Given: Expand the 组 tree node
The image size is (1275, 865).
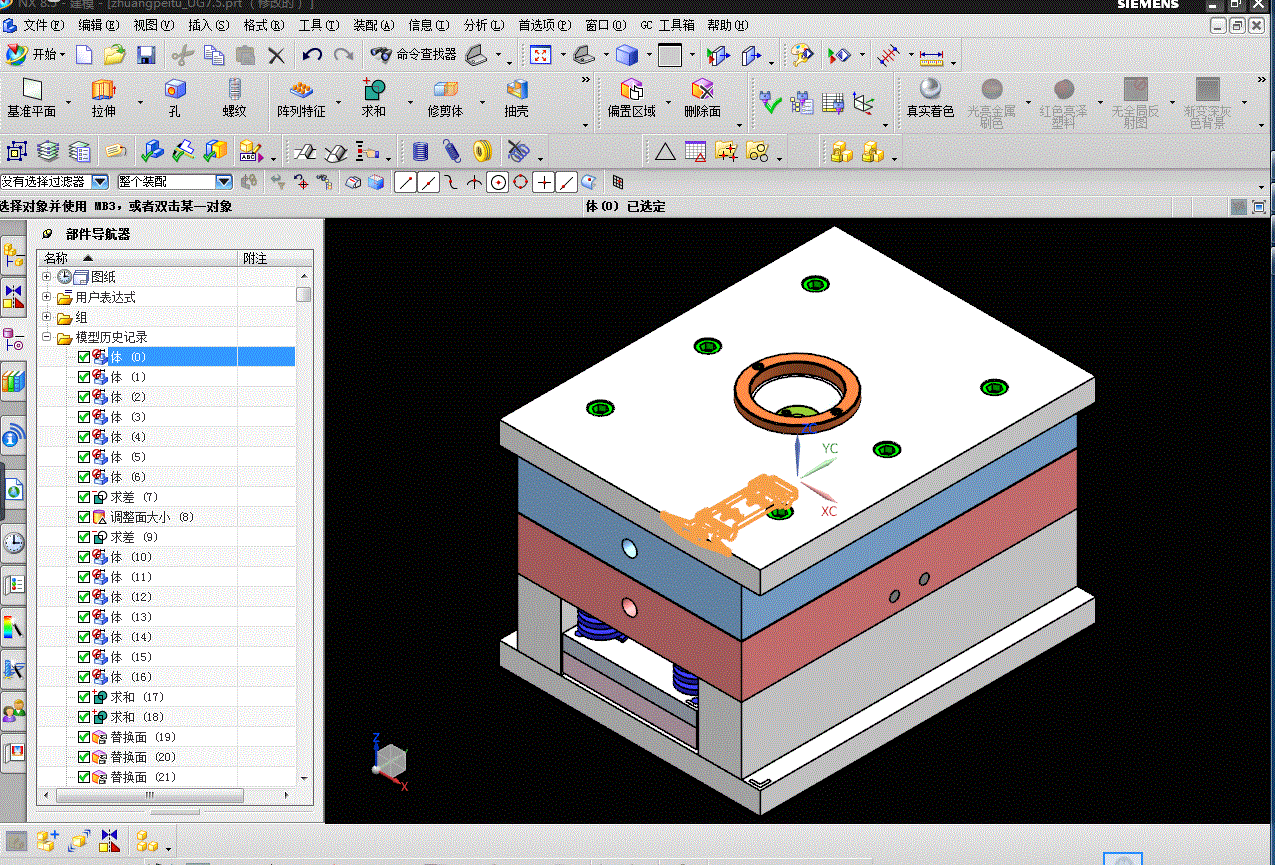Looking at the screenshot, I should tap(46, 317).
